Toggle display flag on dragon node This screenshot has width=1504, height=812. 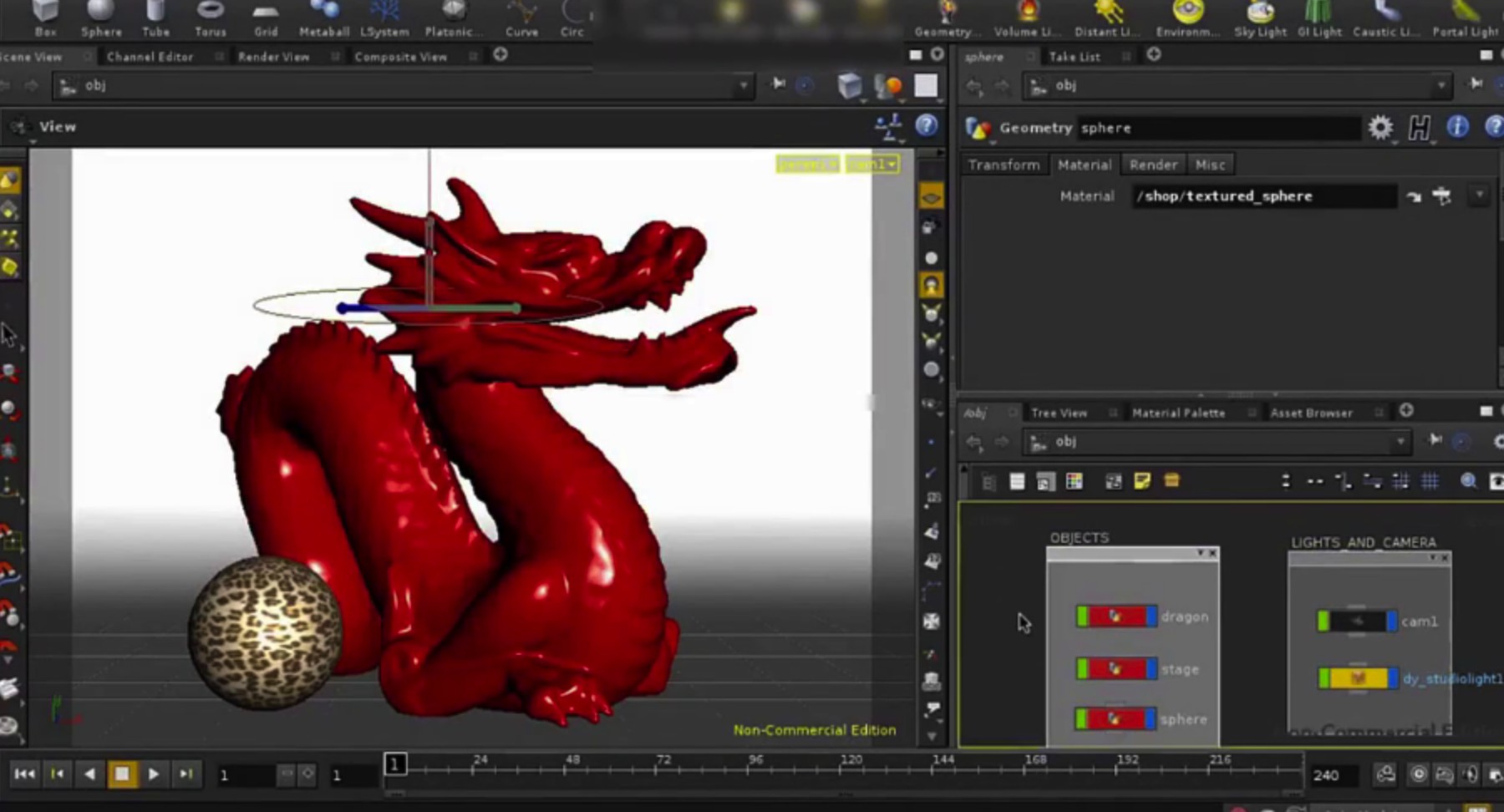pyautogui.click(x=1151, y=617)
